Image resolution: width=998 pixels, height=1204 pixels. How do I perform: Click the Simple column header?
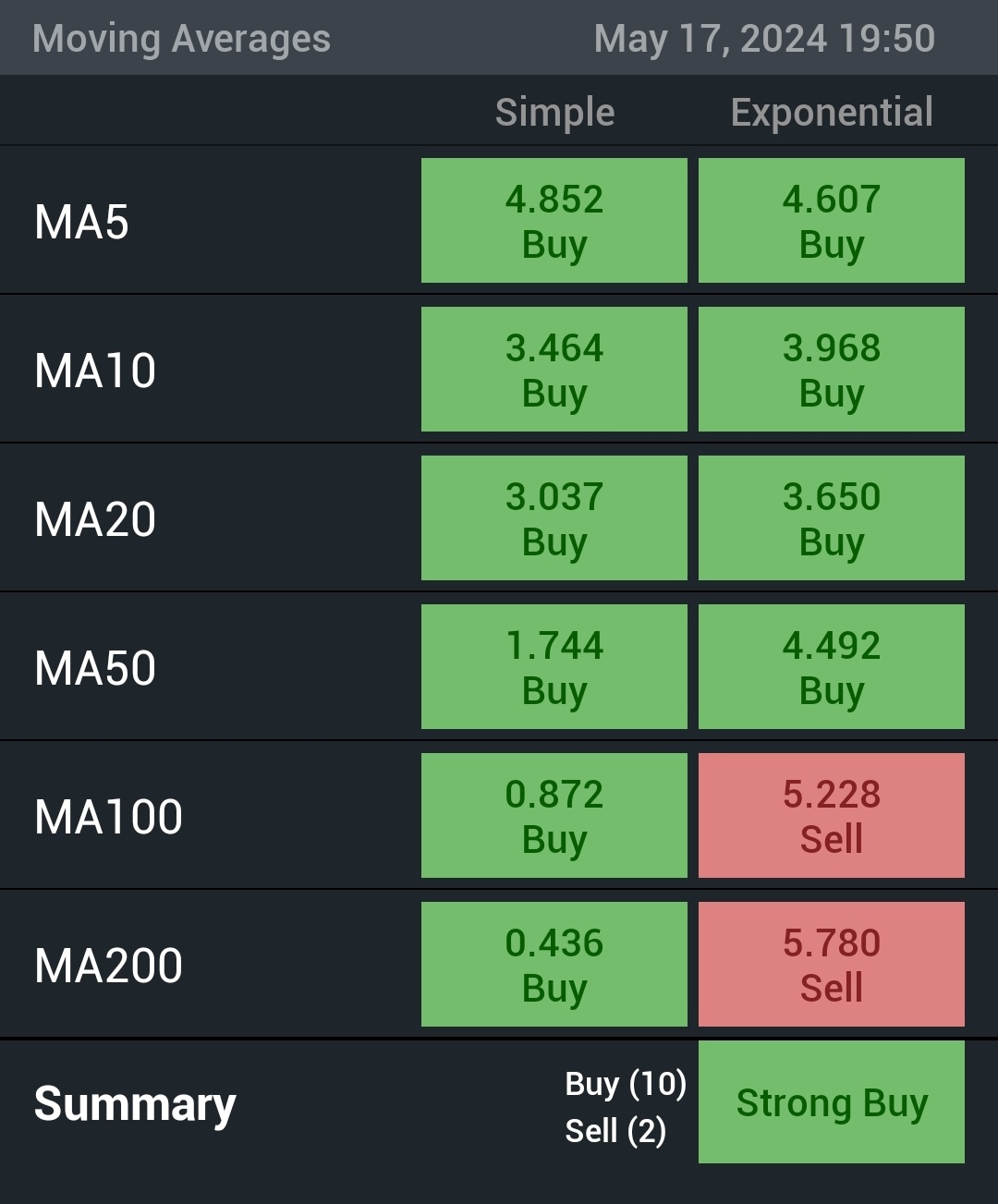[x=554, y=113]
